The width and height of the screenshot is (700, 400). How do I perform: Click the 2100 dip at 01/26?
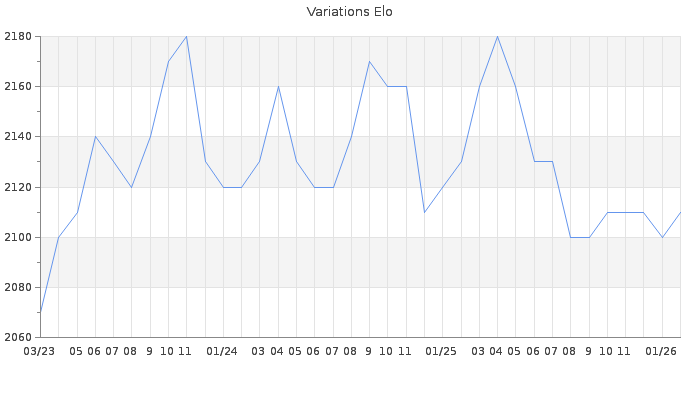(662, 237)
